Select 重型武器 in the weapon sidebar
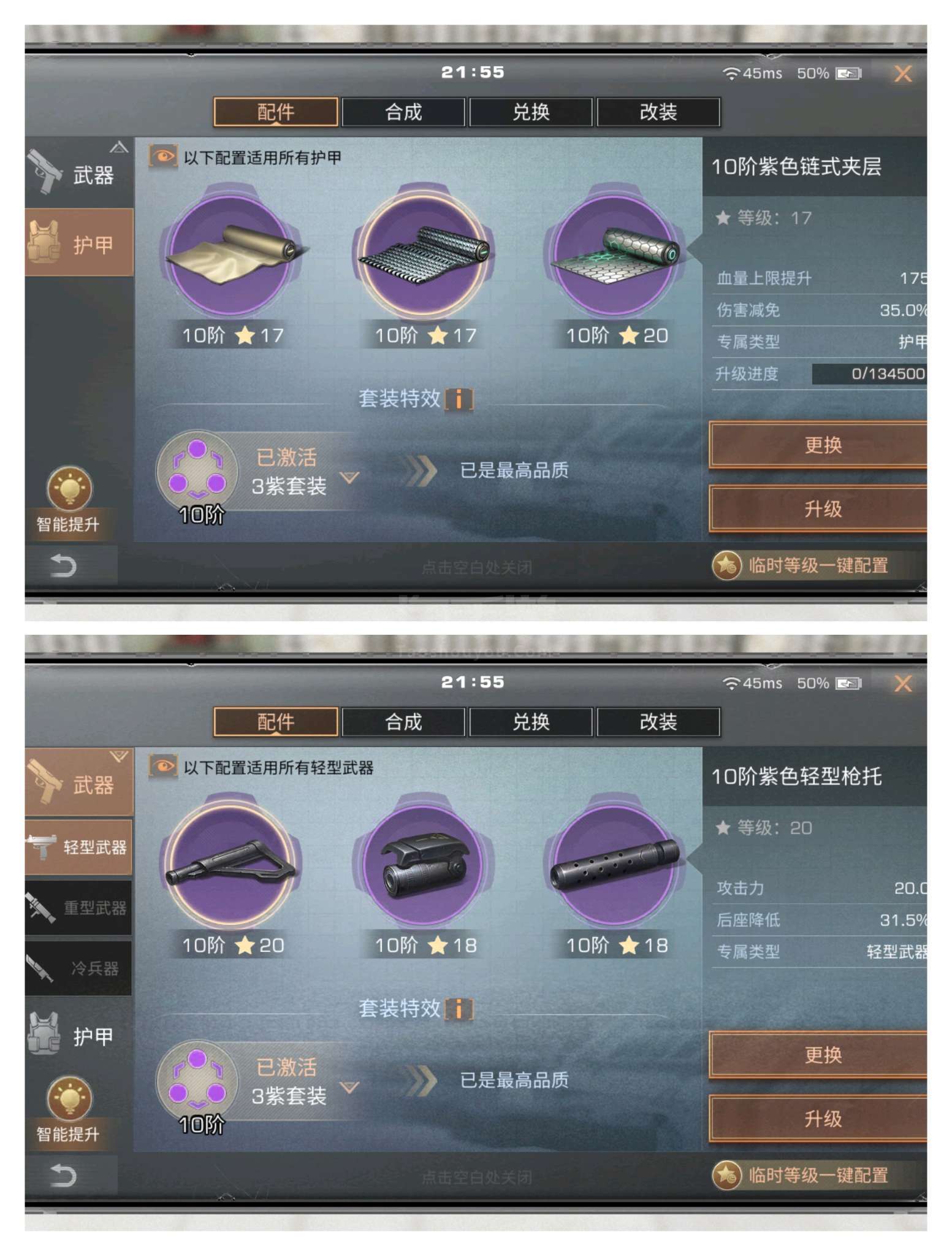Viewport: 952px width, 1256px height. pos(78,908)
